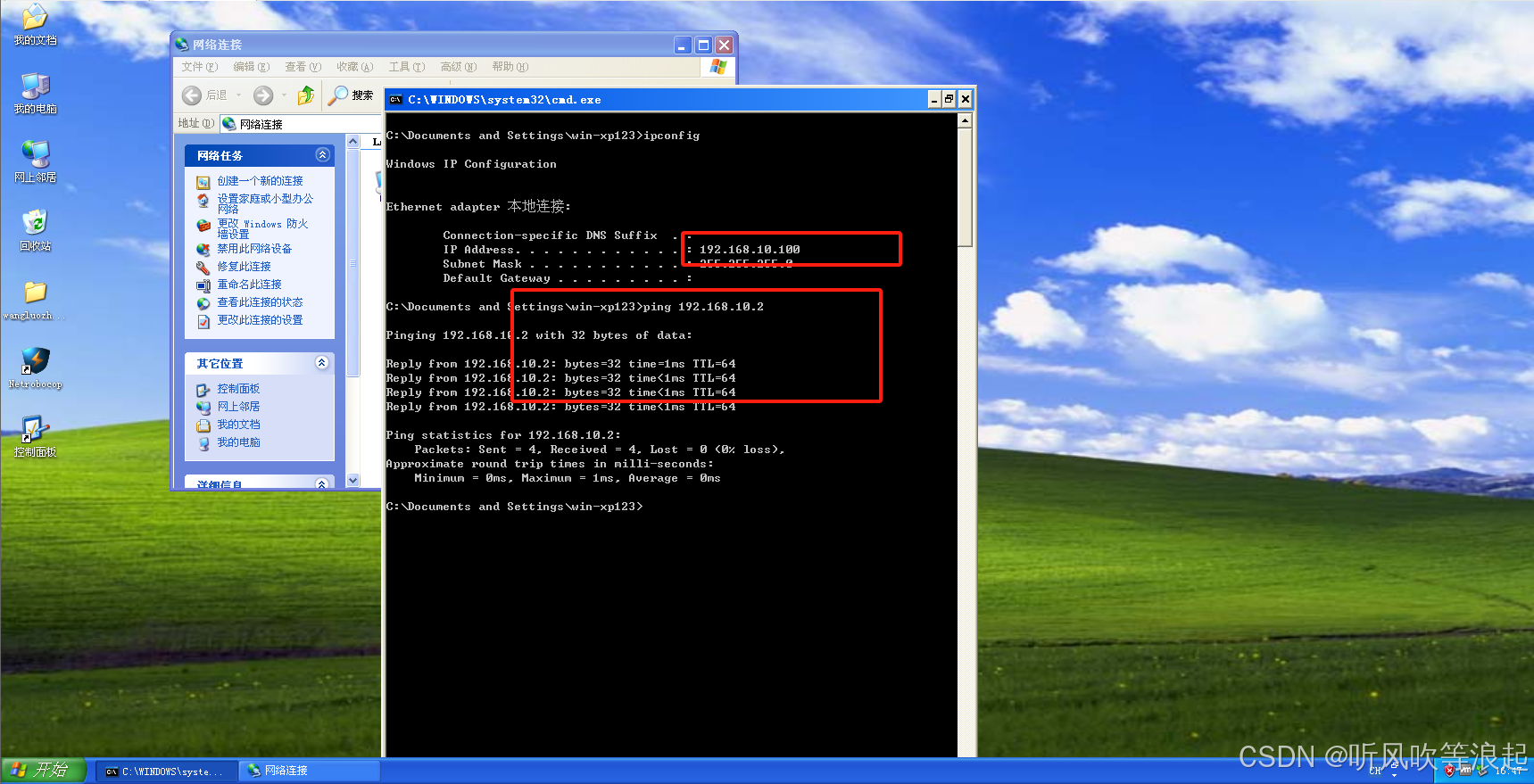Open the 网上邻居 desktop icon
1534x784 pixels.
(x=35, y=155)
